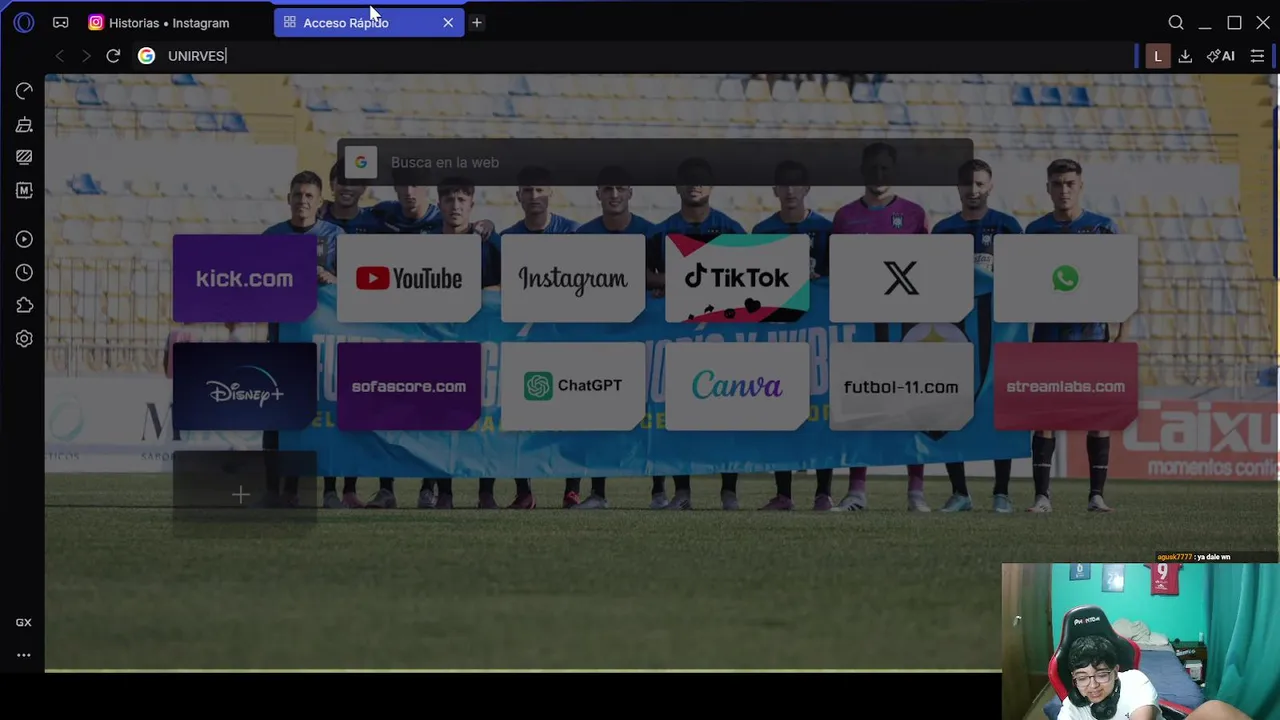Open the X speed dial tile
Viewport: 1280px width, 720px height.
[x=901, y=278]
